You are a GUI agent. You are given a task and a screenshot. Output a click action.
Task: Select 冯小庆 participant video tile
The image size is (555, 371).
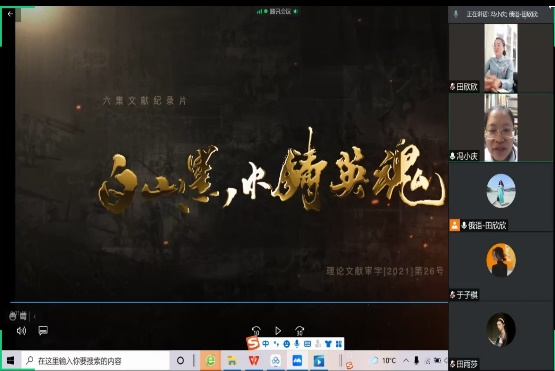[x=501, y=128]
